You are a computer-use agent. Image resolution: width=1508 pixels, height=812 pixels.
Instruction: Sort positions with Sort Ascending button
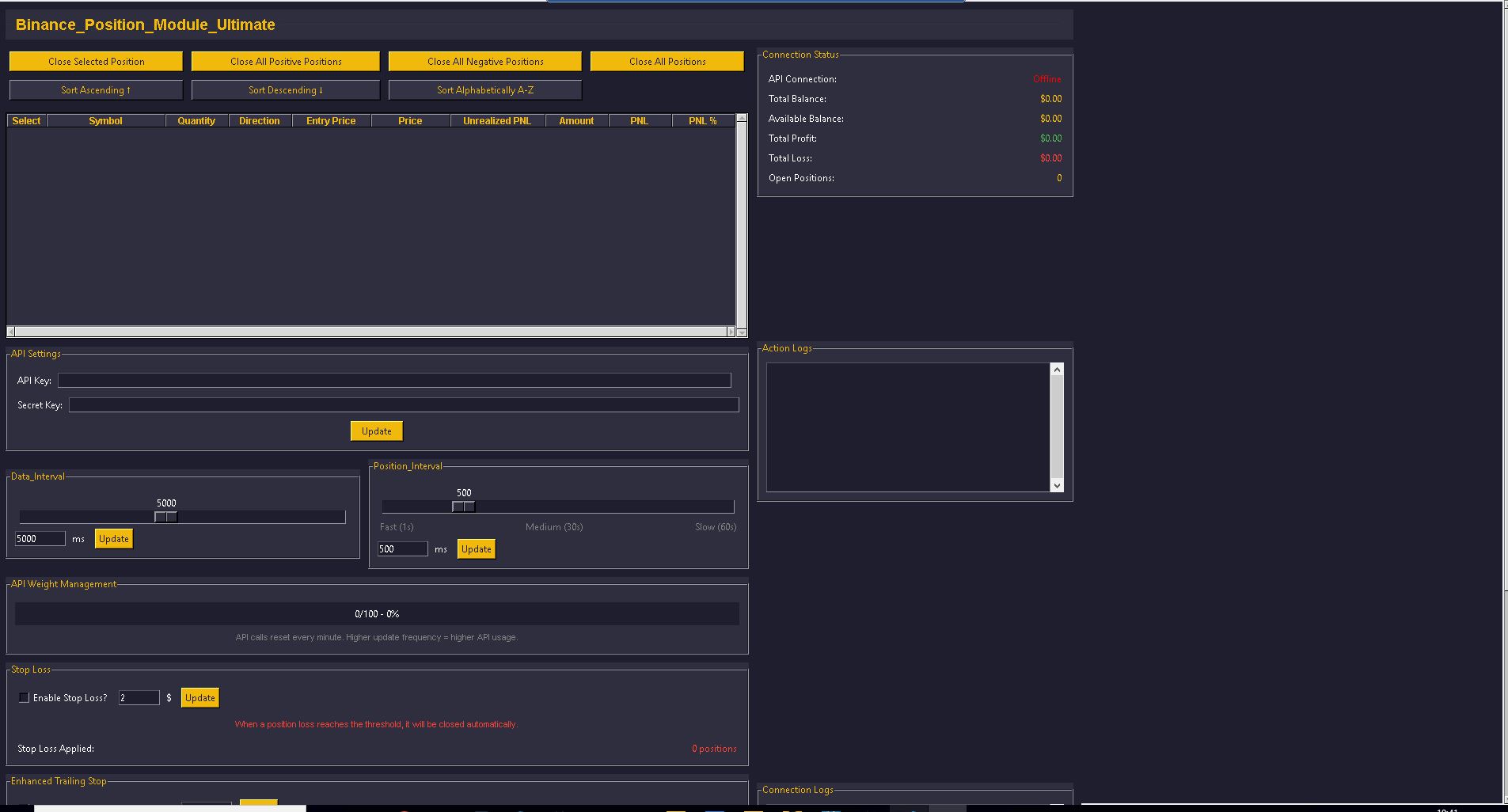(96, 90)
